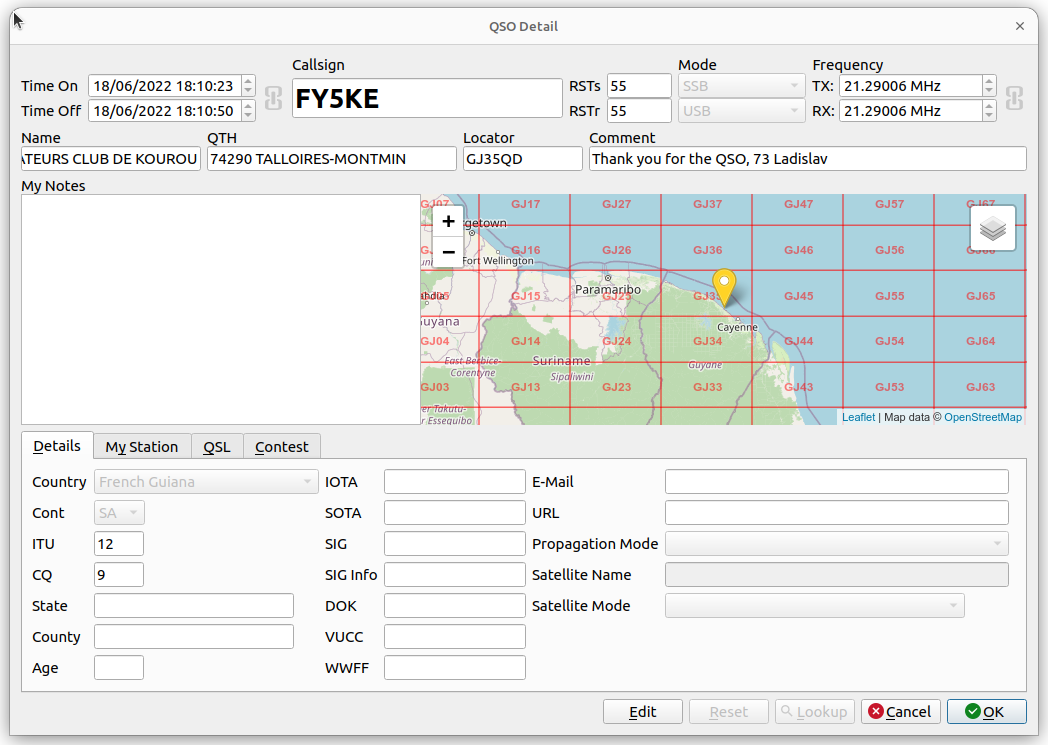Click the yellow location marker on map
The width and height of the screenshot is (1048, 745).
coord(724,287)
